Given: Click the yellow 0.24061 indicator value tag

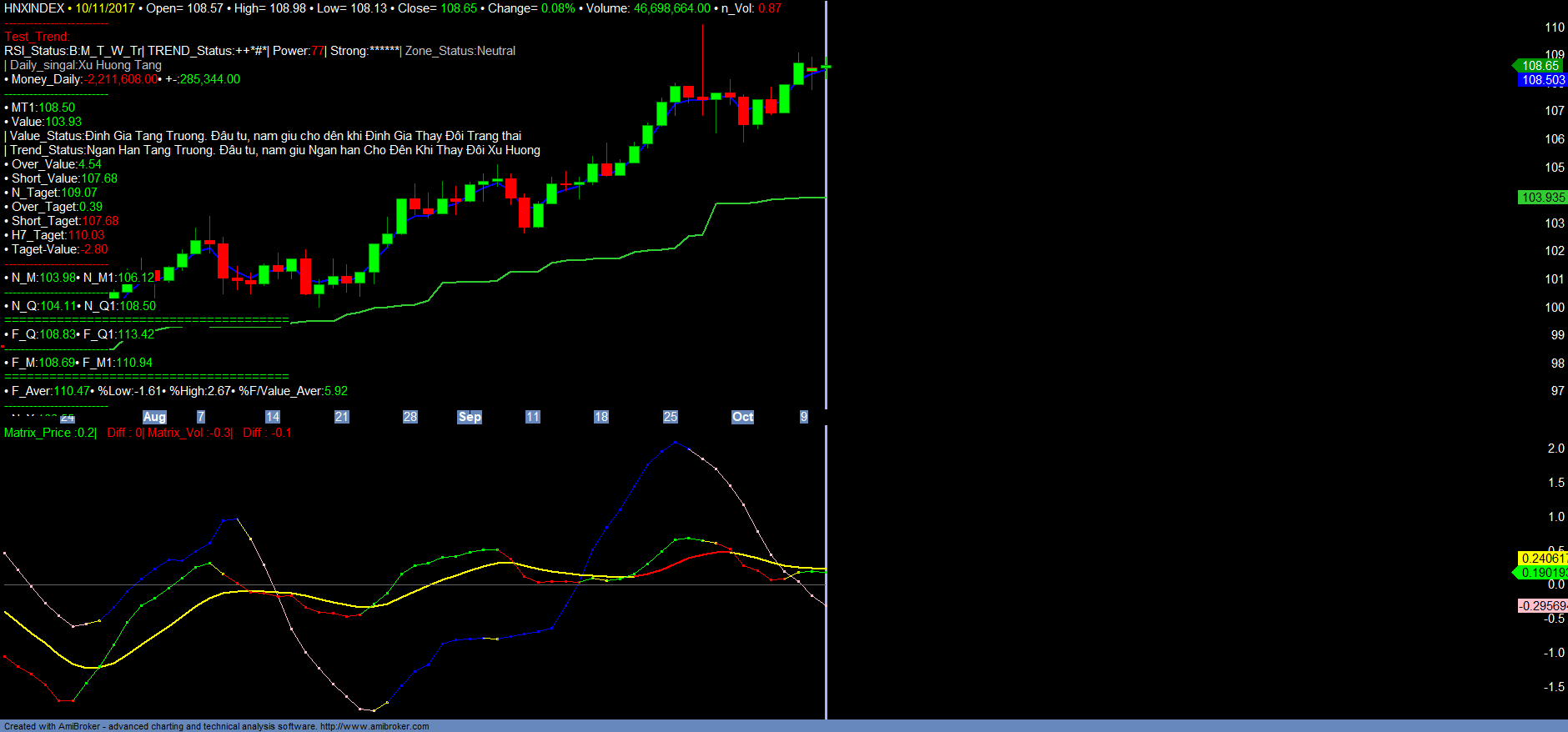Looking at the screenshot, I should point(1543,559).
